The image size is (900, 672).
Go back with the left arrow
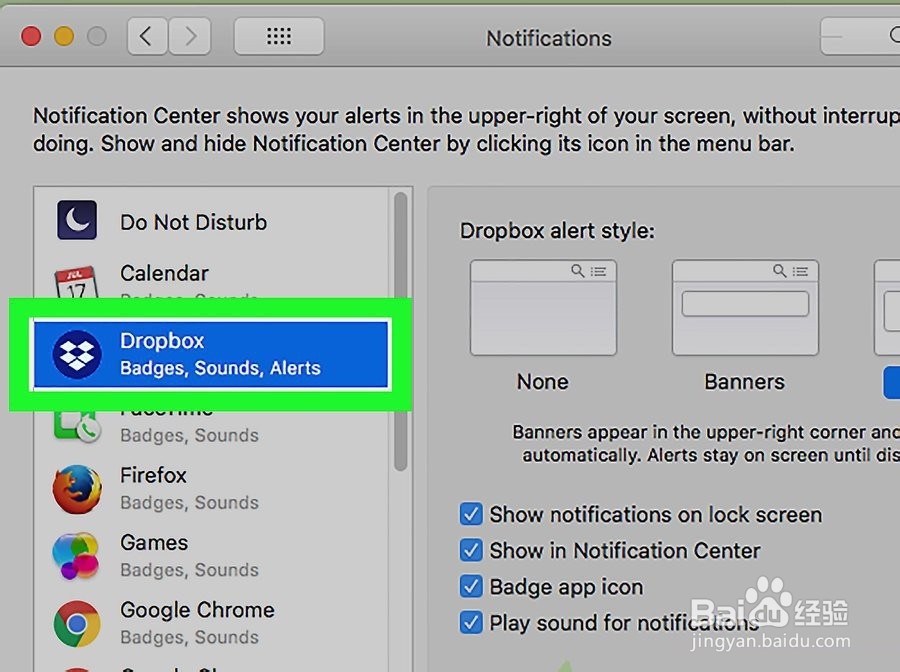pyautogui.click(x=148, y=36)
